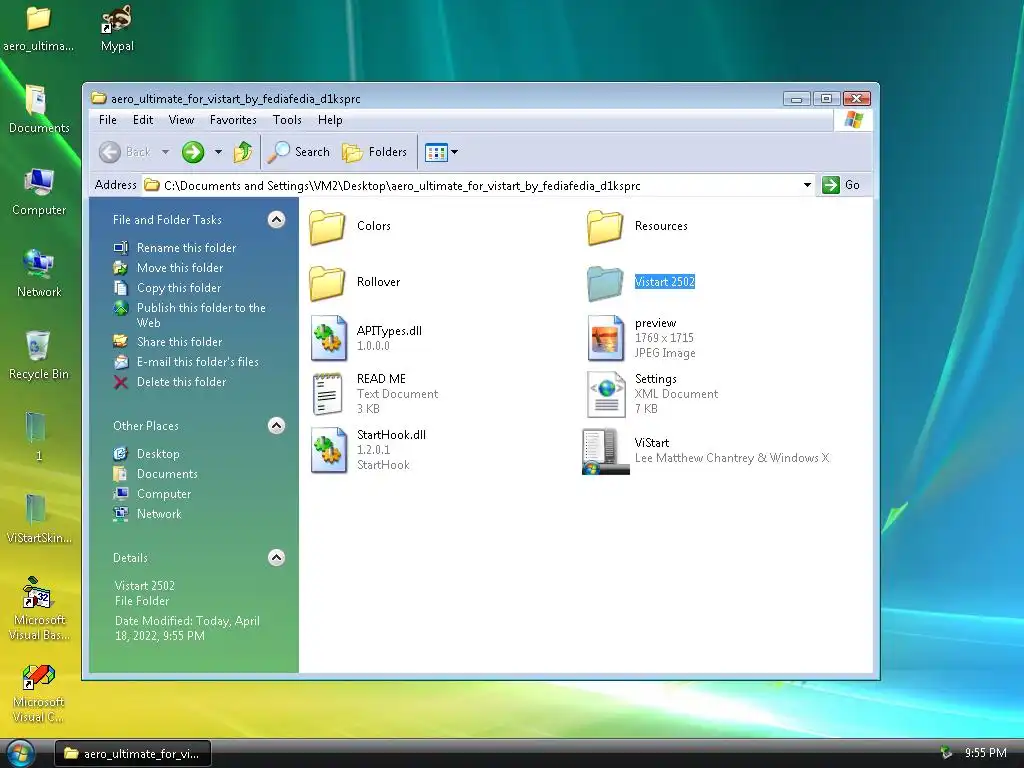
Task: Select the Recycle Bin desktop icon
Action: pos(39,356)
